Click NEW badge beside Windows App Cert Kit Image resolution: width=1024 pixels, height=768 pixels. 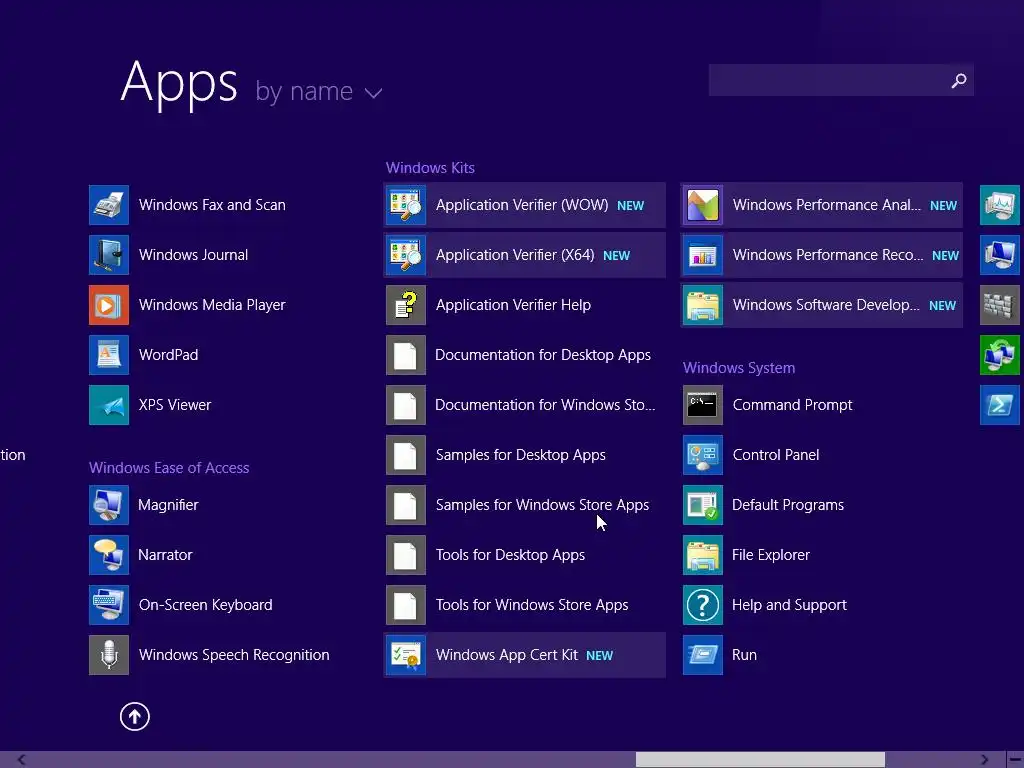600,656
